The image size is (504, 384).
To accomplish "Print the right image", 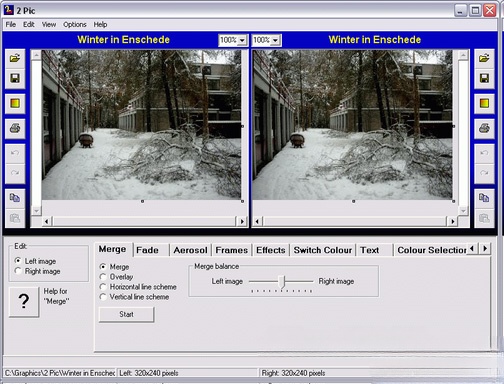I will tap(484, 128).
